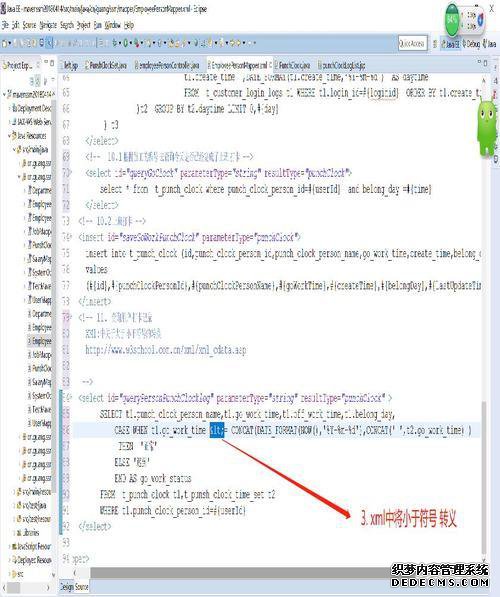Switch to the Source tab at bottom
Image resolution: width=500 pixels, height=597 pixels.
pos(81,587)
